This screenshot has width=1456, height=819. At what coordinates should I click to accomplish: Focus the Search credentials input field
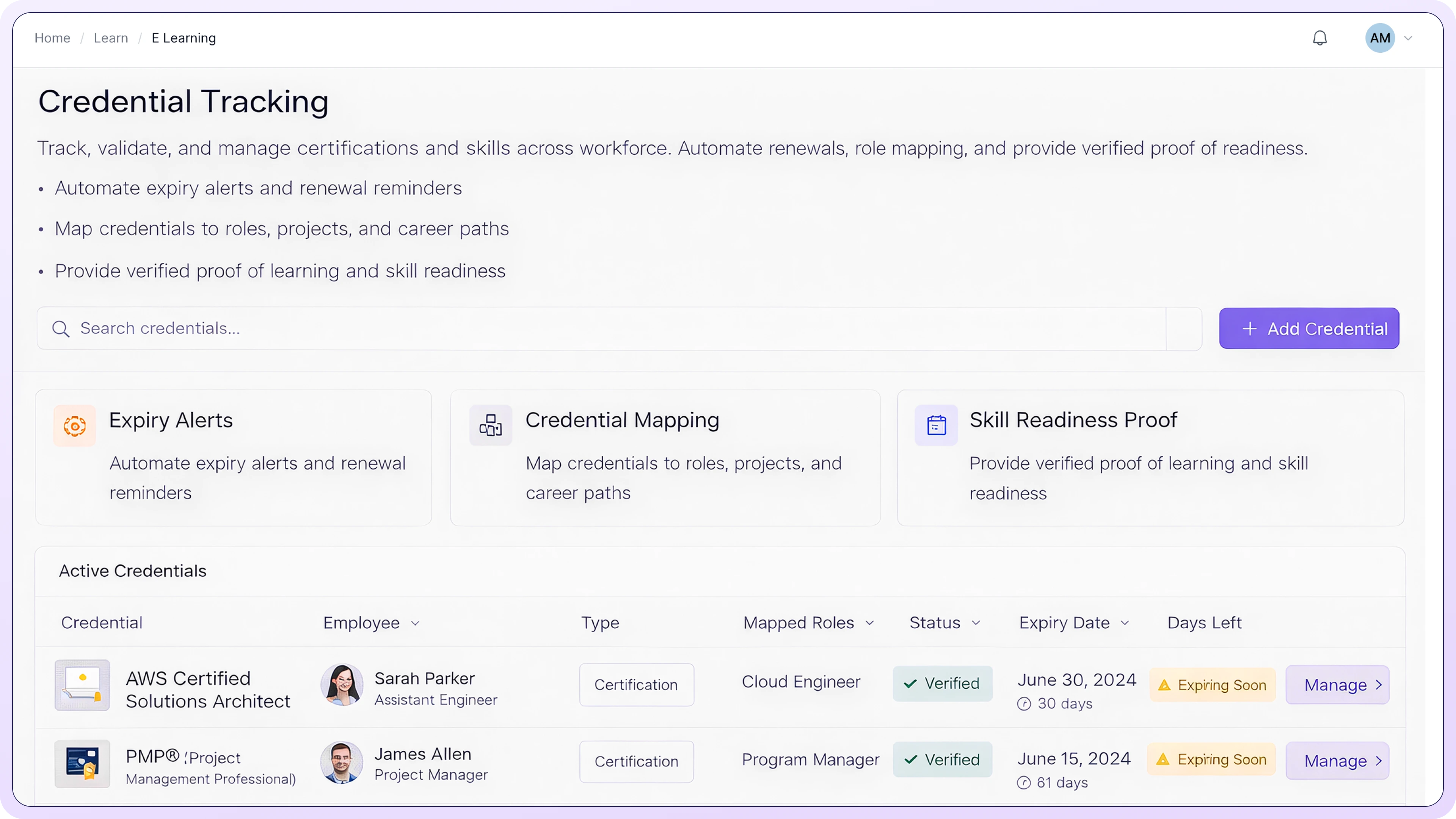(565, 328)
